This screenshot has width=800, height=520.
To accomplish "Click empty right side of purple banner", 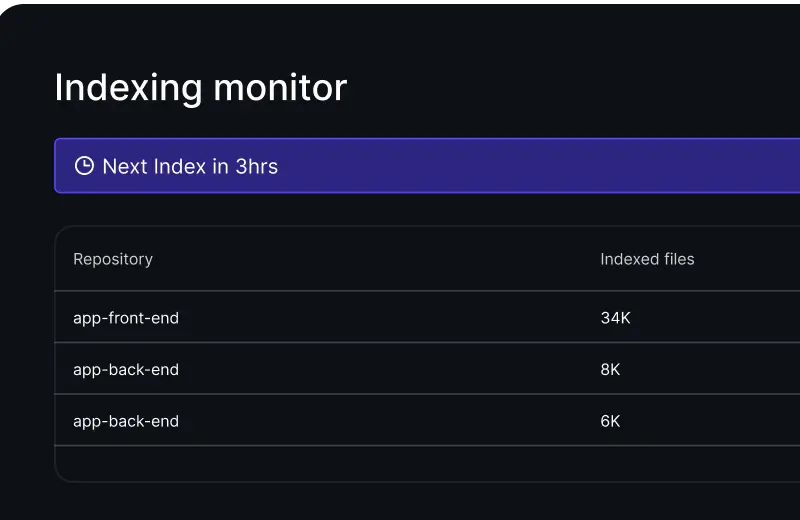I will point(600,166).
